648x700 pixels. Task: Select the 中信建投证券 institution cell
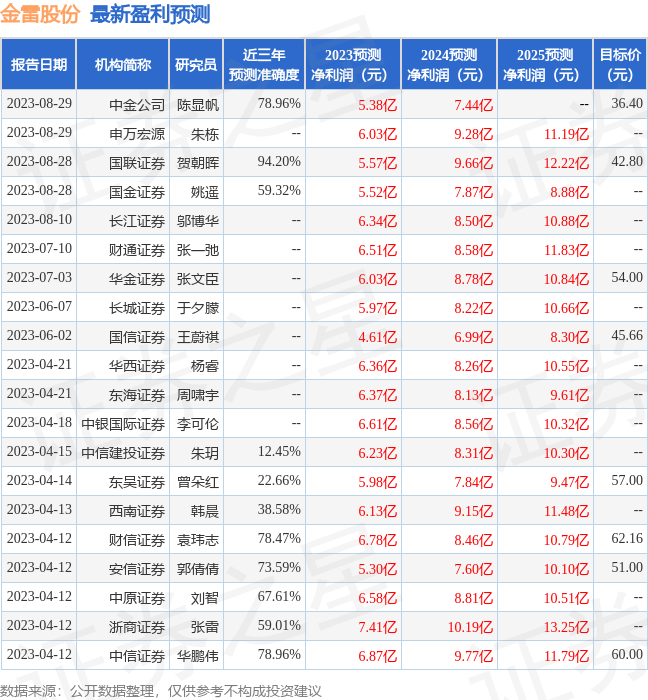[123, 453]
